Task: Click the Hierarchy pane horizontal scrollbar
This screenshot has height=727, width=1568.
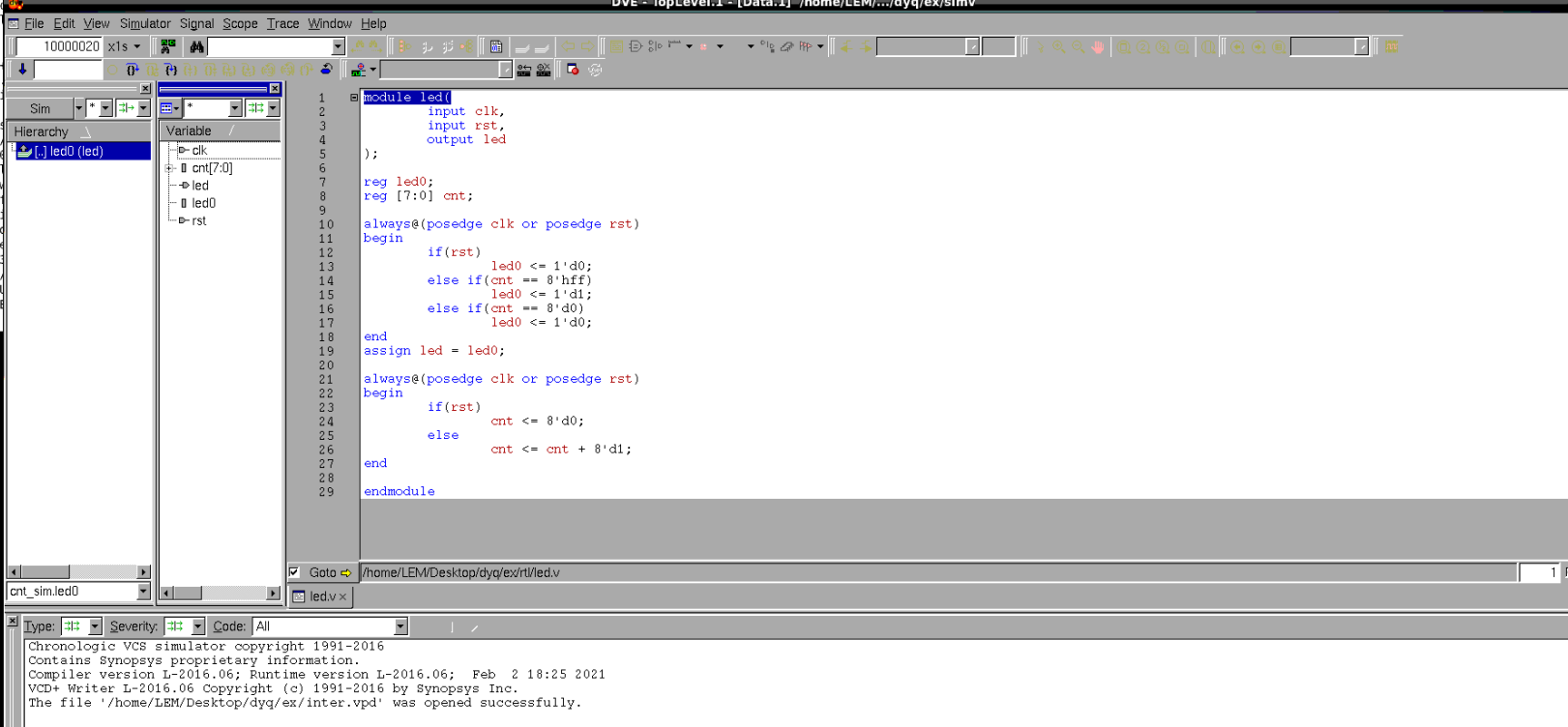Action: (79, 572)
